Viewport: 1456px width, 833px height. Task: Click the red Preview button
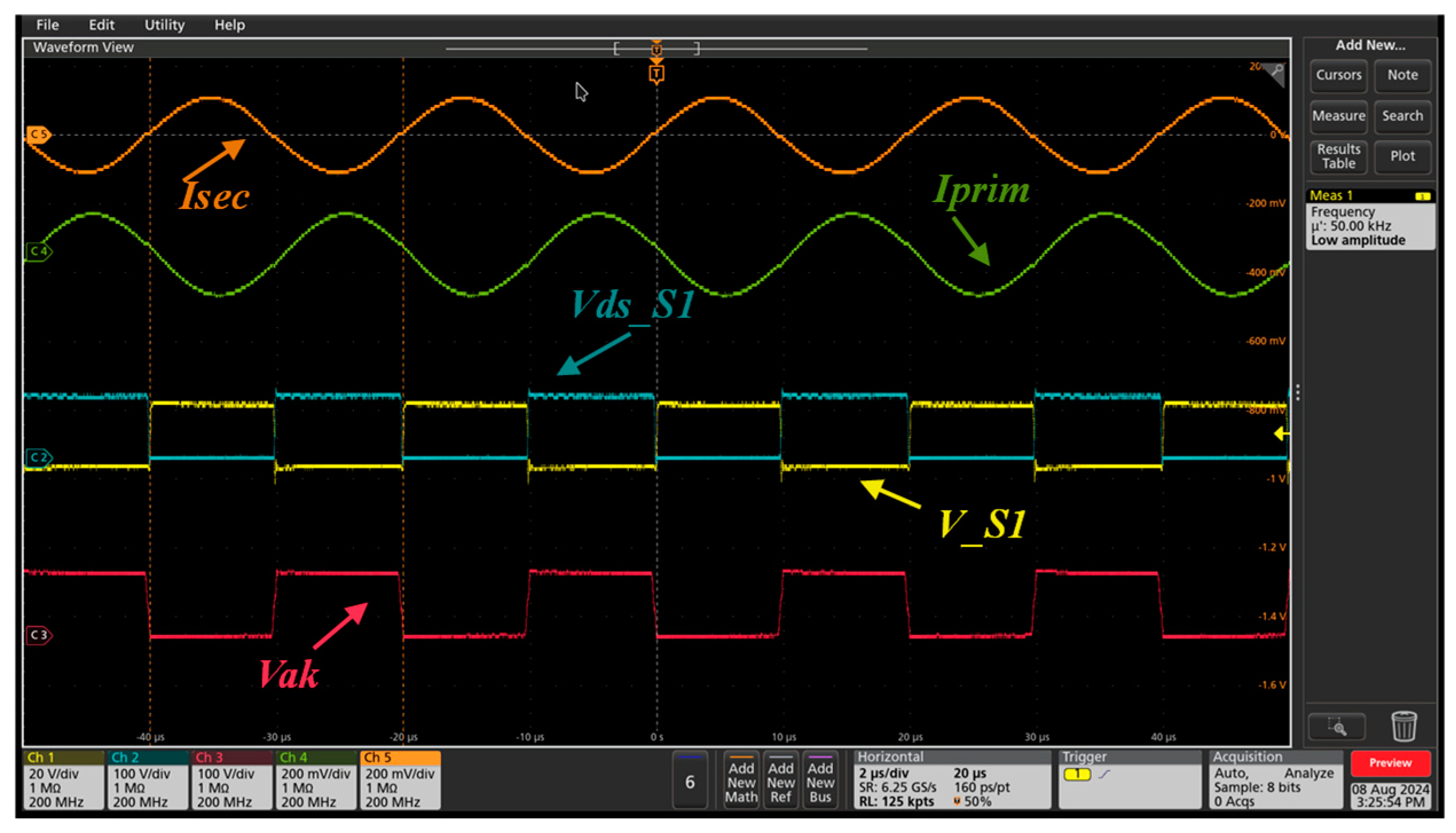point(1390,763)
